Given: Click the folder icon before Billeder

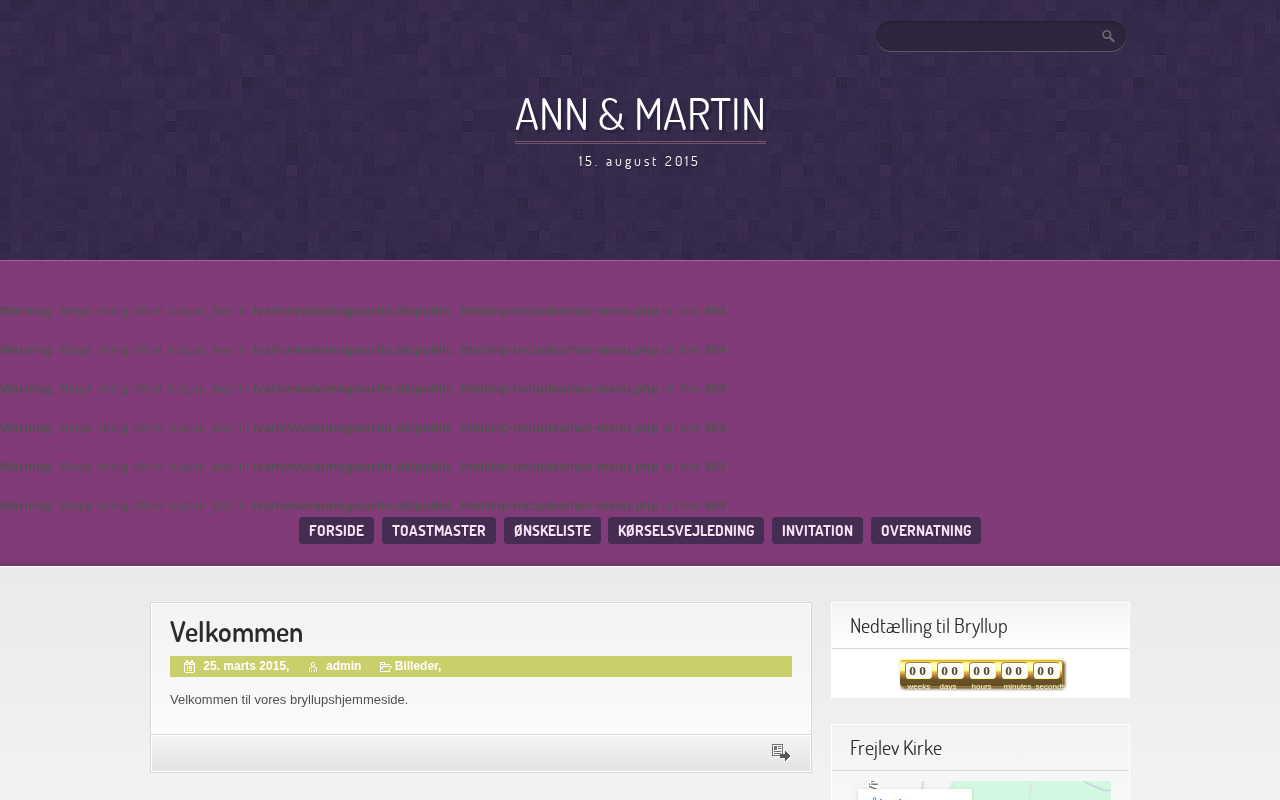Looking at the screenshot, I should [x=385, y=667].
